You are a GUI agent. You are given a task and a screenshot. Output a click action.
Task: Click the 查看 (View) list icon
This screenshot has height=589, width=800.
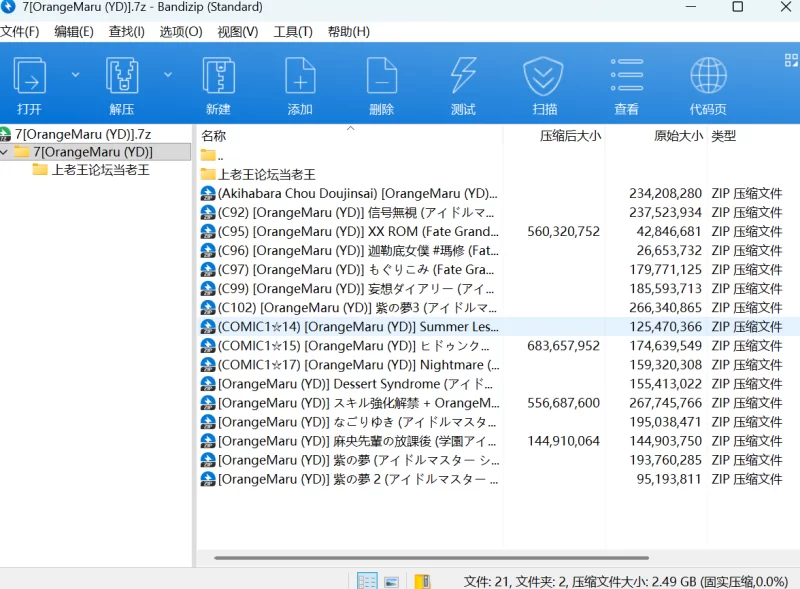point(626,85)
